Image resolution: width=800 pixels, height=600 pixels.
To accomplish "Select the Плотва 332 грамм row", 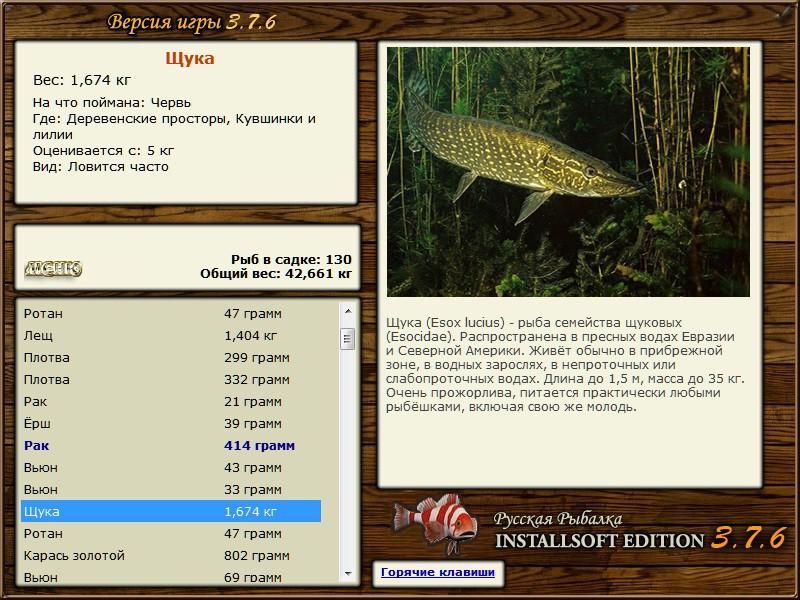I will point(171,380).
